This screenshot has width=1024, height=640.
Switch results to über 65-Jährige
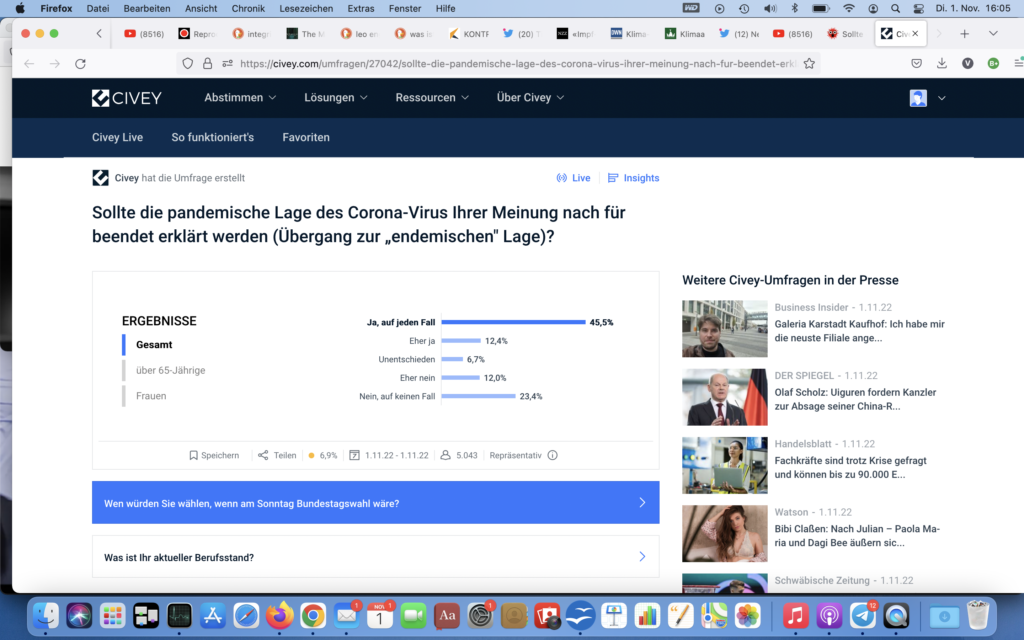[170, 370]
